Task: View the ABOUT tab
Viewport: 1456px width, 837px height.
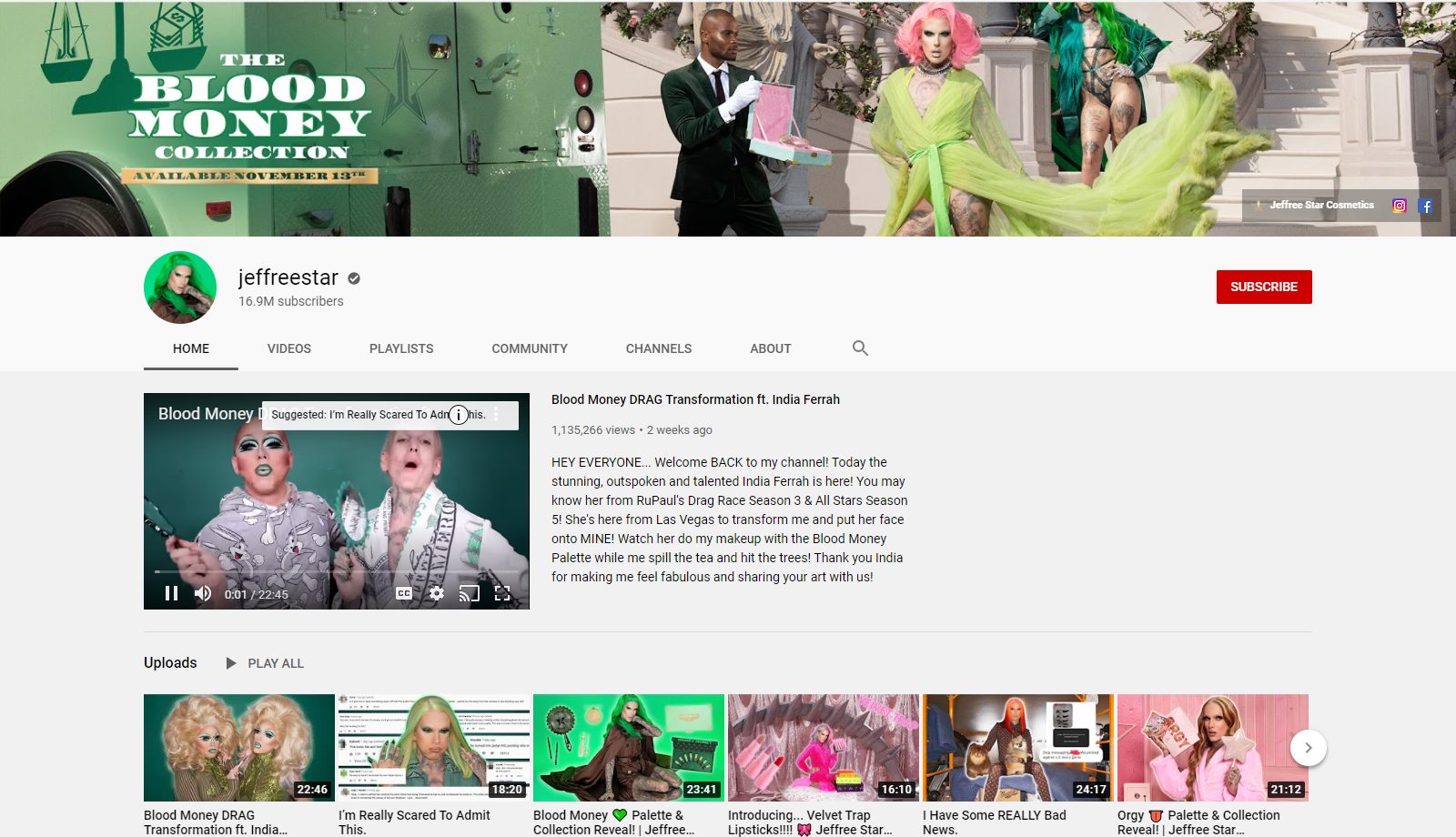Action: (771, 348)
